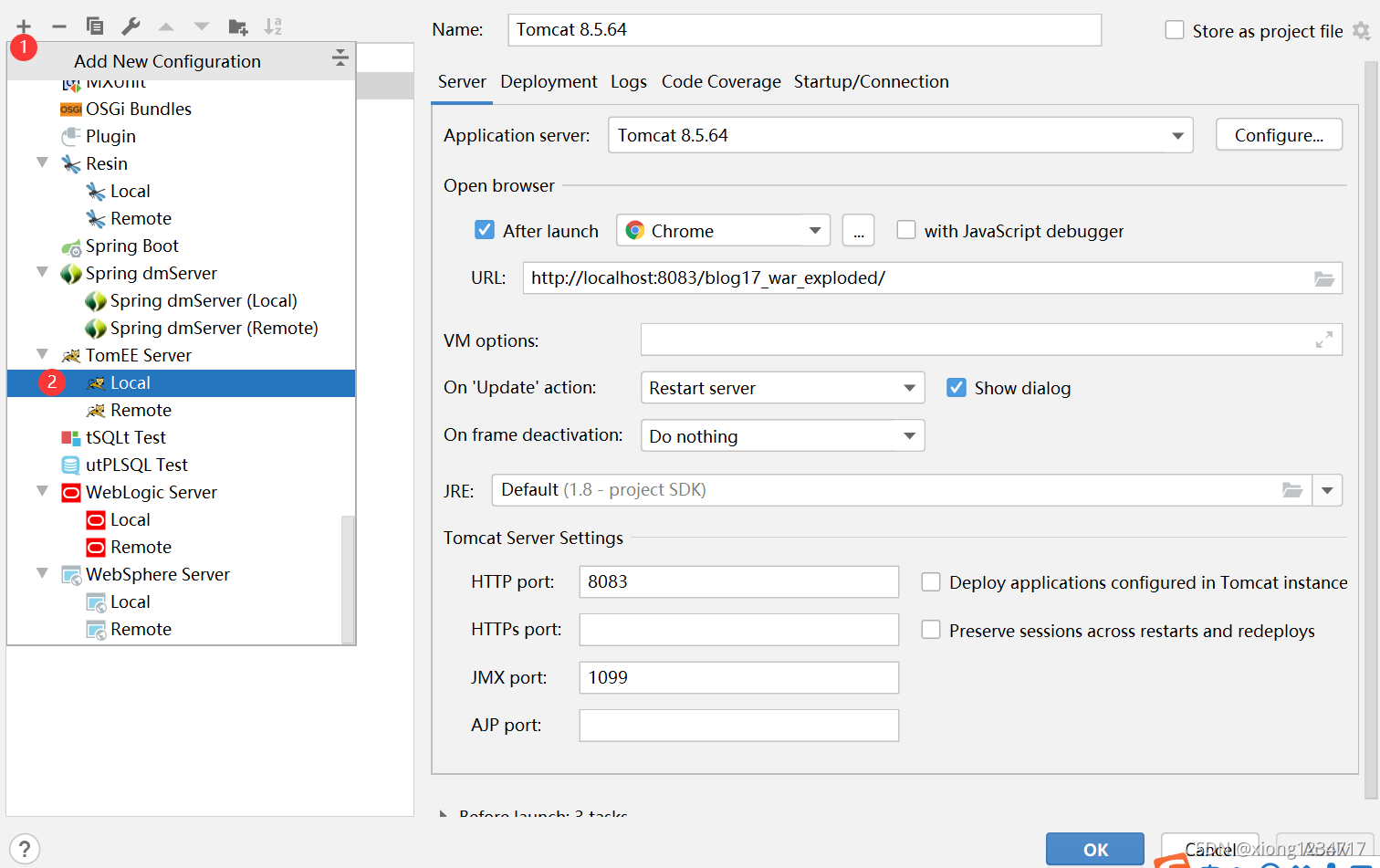Viewport: 1380px width, 868px height.
Task: Open the Chrome browser dropdown
Action: [x=724, y=230]
